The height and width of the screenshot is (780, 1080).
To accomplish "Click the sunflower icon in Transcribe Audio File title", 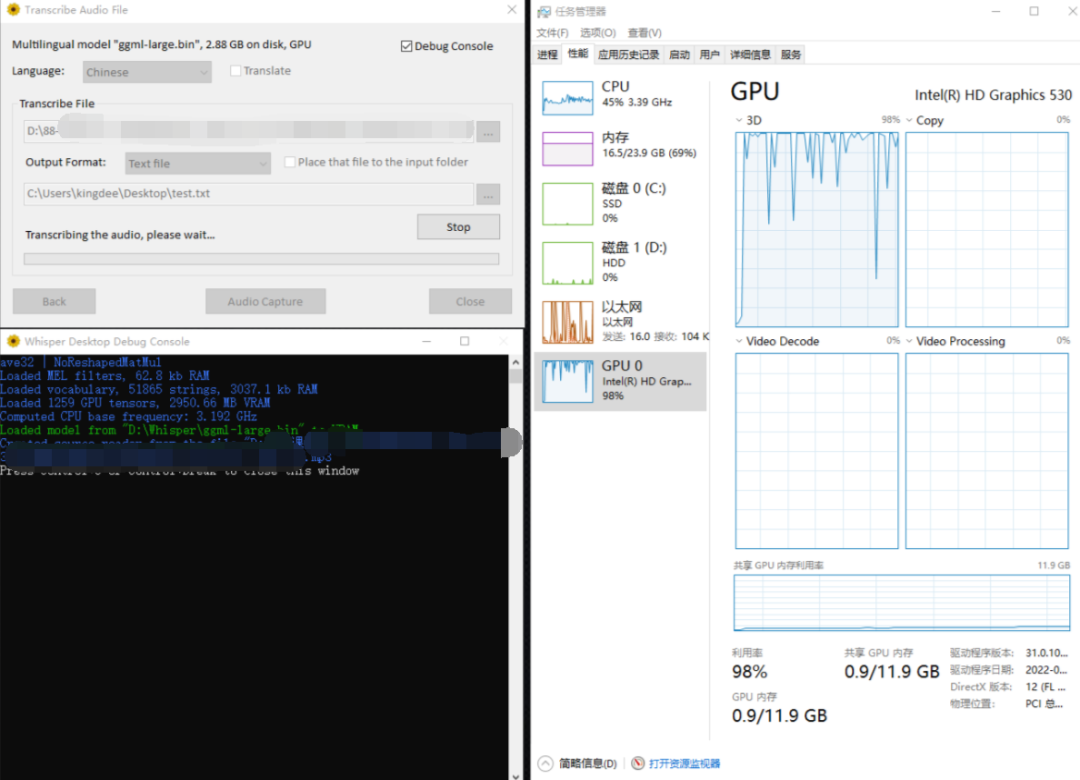I will click(x=13, y=10).
